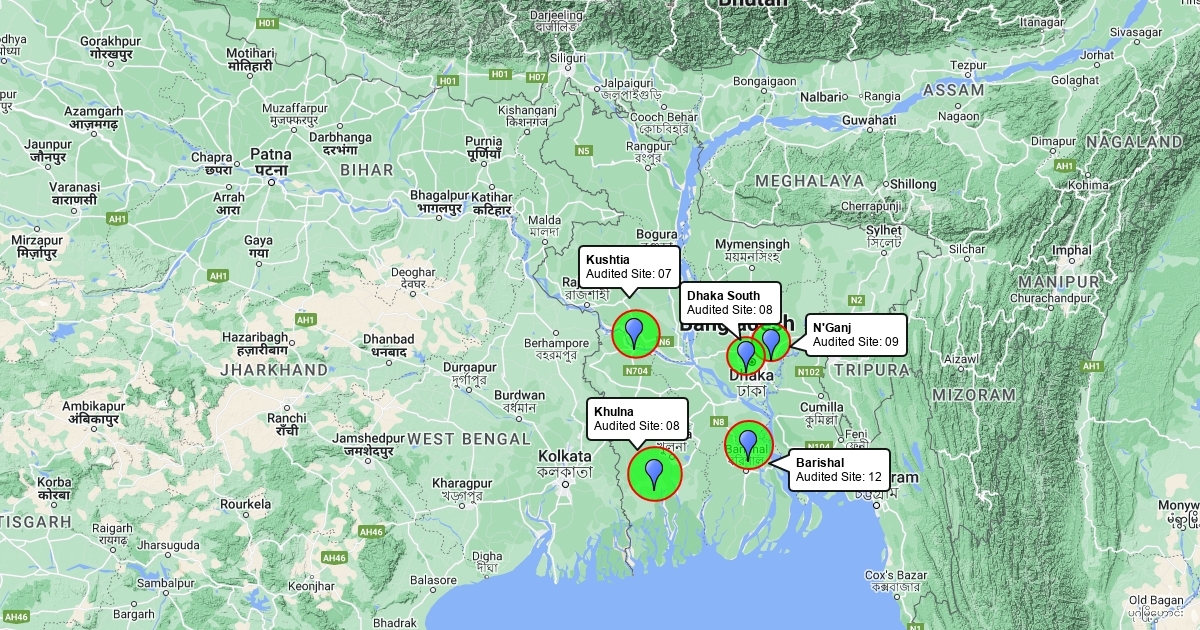The height and width of the screenshot is (630, 1200).
Task: Click the green circle around Khulna marker
Action: 655,473
